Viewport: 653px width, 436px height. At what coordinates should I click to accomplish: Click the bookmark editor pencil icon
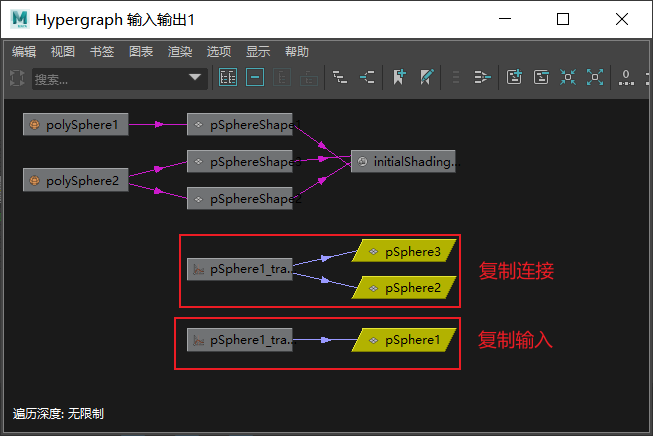[x=426, y=77]
